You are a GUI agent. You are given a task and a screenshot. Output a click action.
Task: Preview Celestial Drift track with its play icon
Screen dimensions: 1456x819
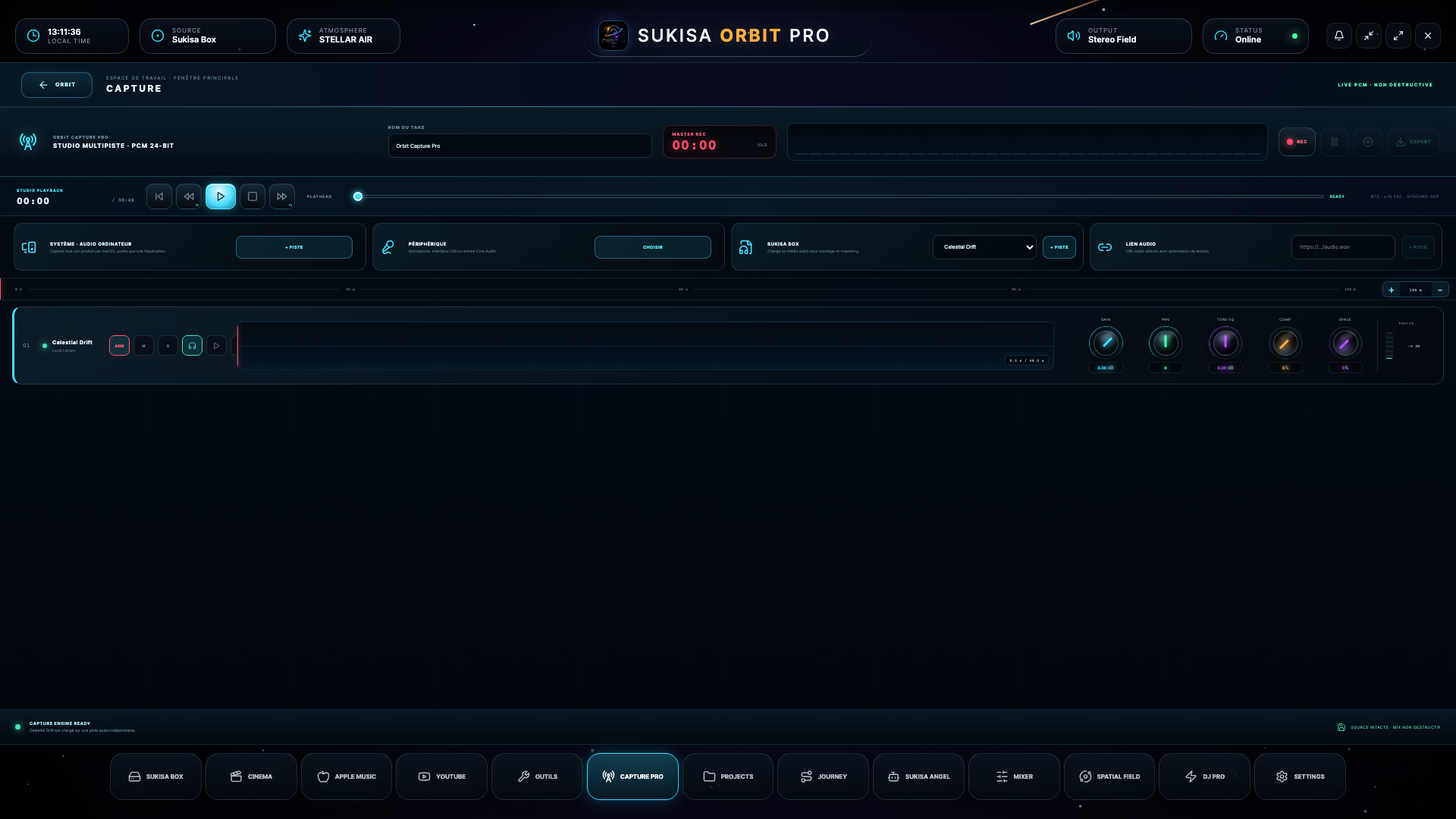point(216,346)
